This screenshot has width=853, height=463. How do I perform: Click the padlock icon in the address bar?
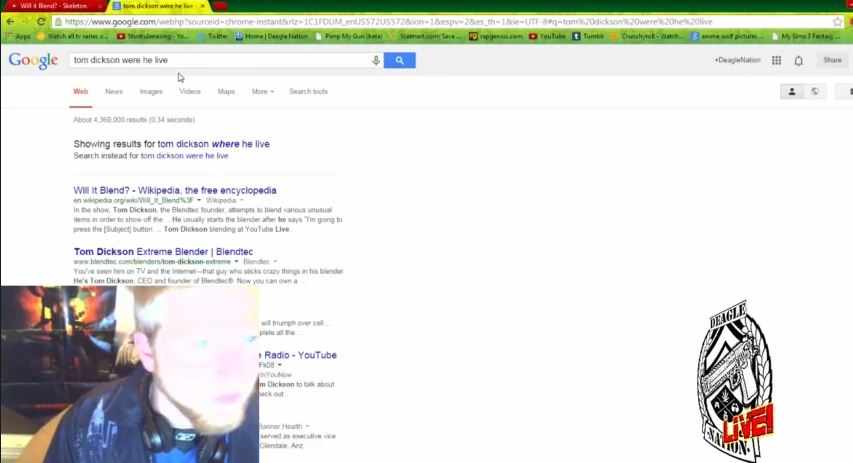[x=58, y=22]
